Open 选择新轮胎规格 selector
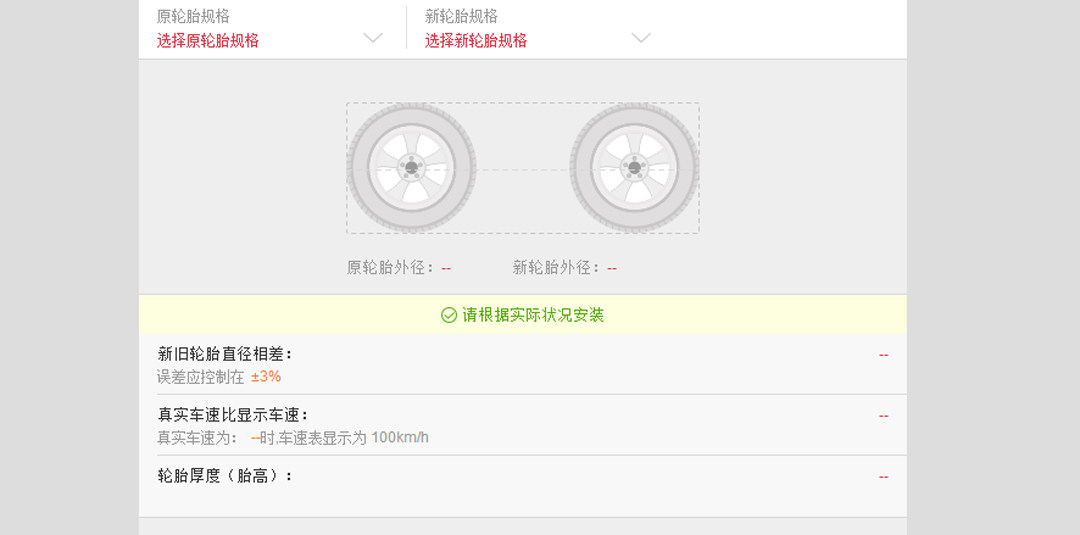 (x=476, y=41)
